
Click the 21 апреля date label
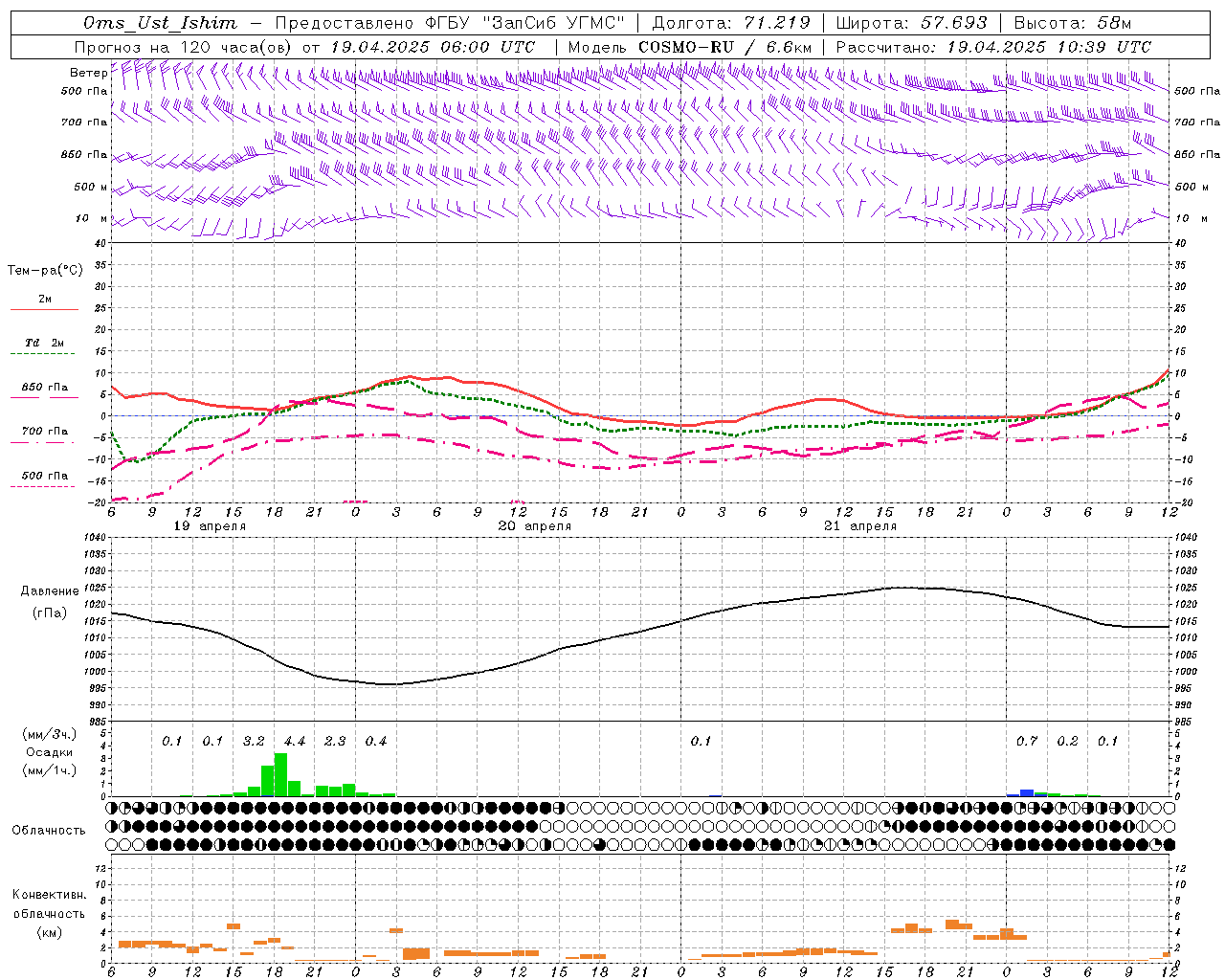(x=860, y=526)
